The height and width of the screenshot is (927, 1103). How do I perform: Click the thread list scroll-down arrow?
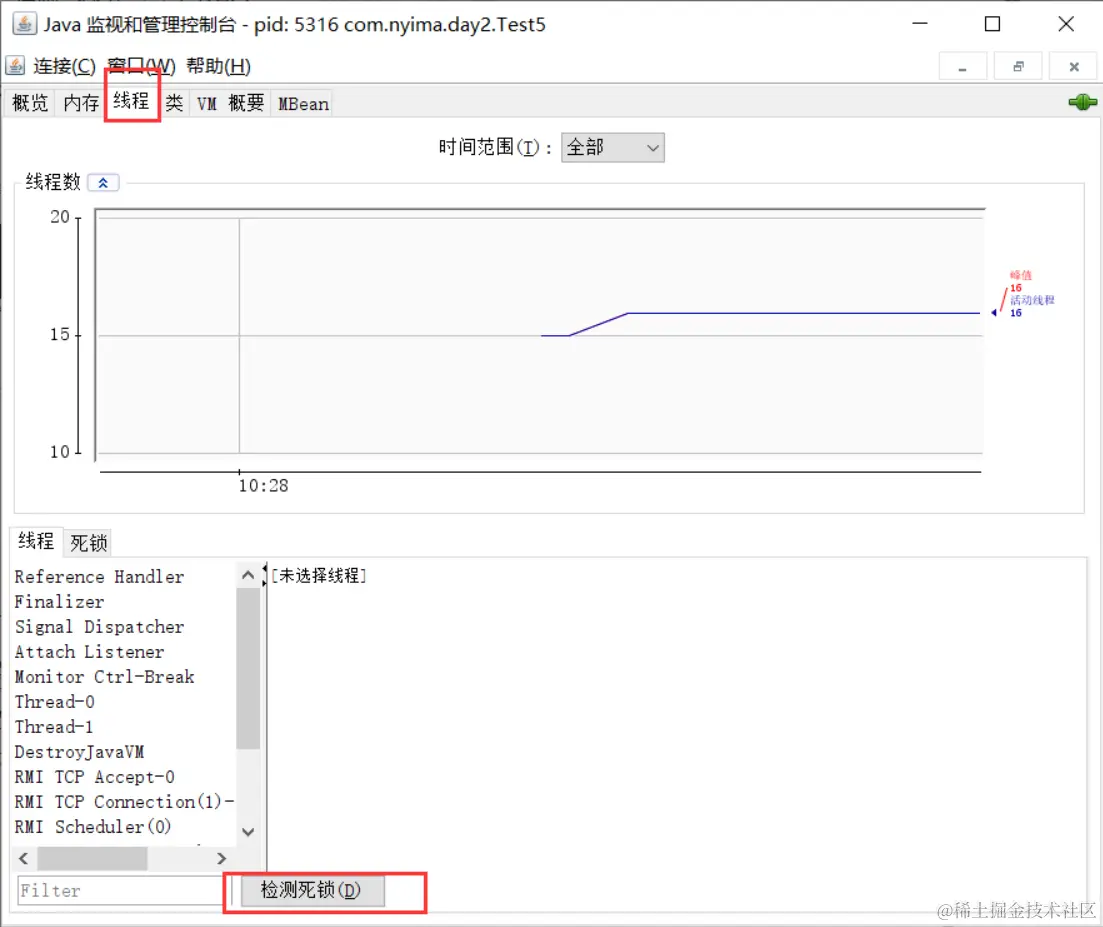pyautogui.click(x=248, y=832)
